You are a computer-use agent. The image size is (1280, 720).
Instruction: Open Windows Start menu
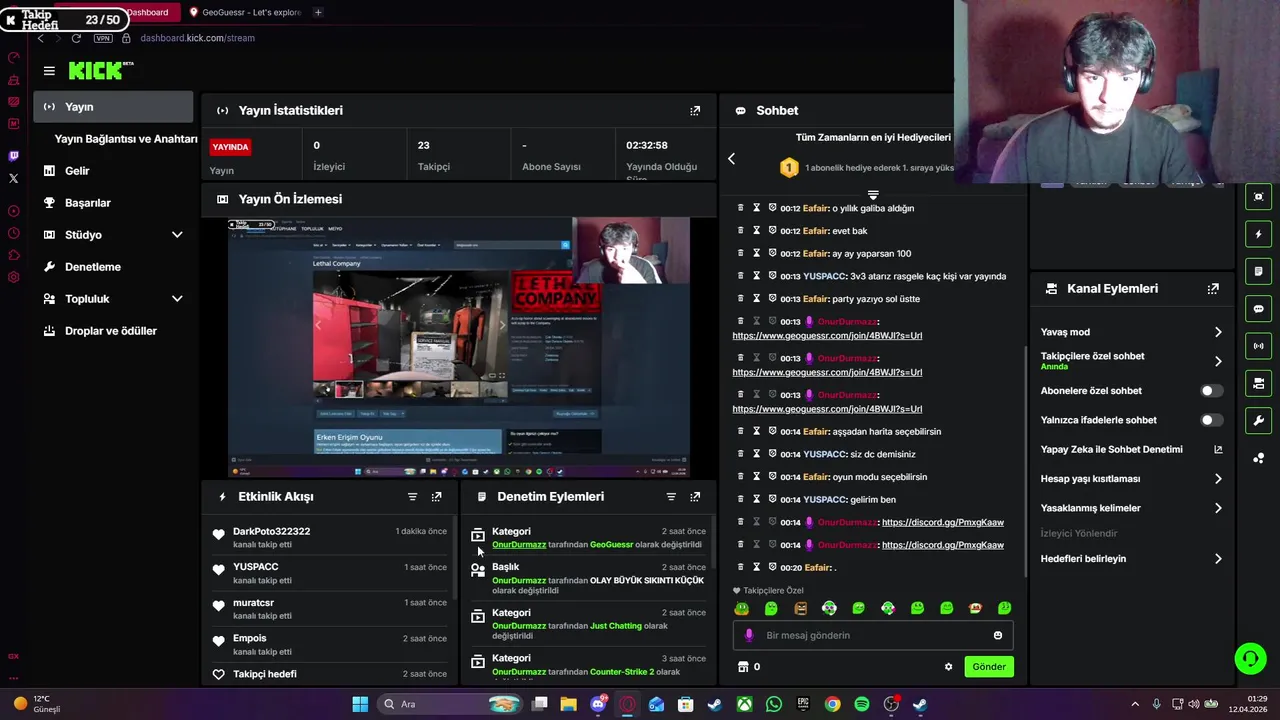click(360, 704)
